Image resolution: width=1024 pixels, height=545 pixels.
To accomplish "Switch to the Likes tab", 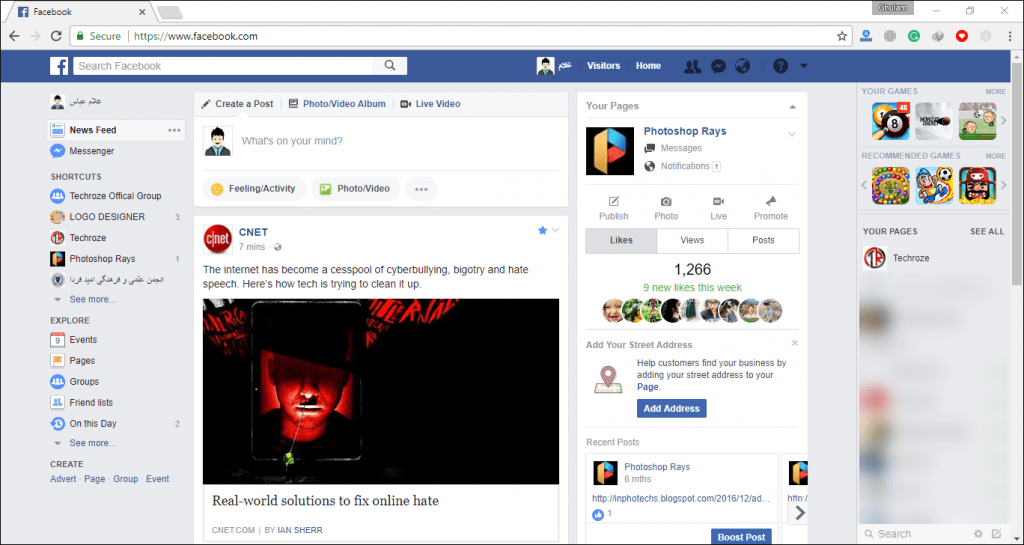I will [621, 240].
